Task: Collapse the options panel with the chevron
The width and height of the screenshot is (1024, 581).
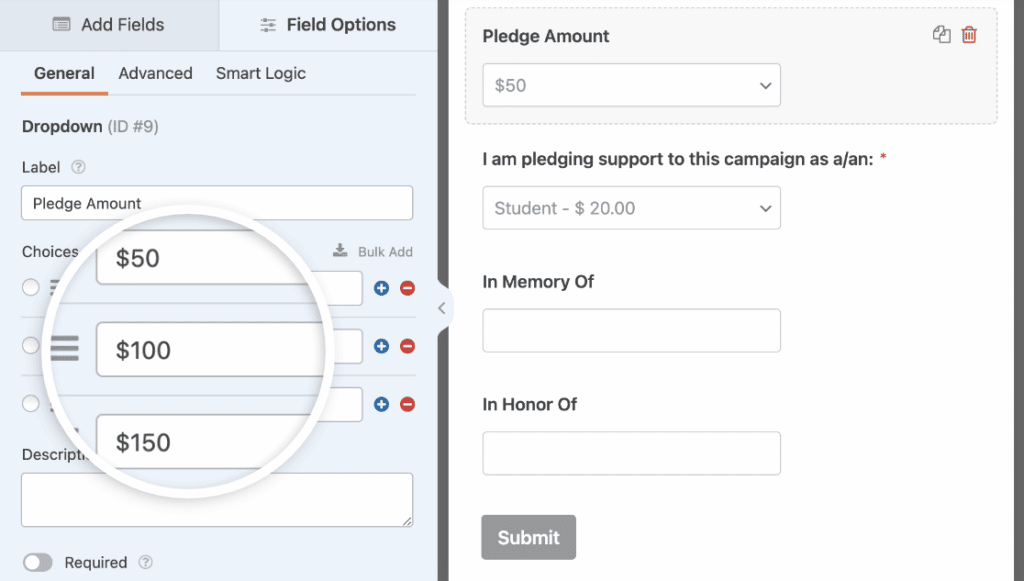Action: pos(443,308)
